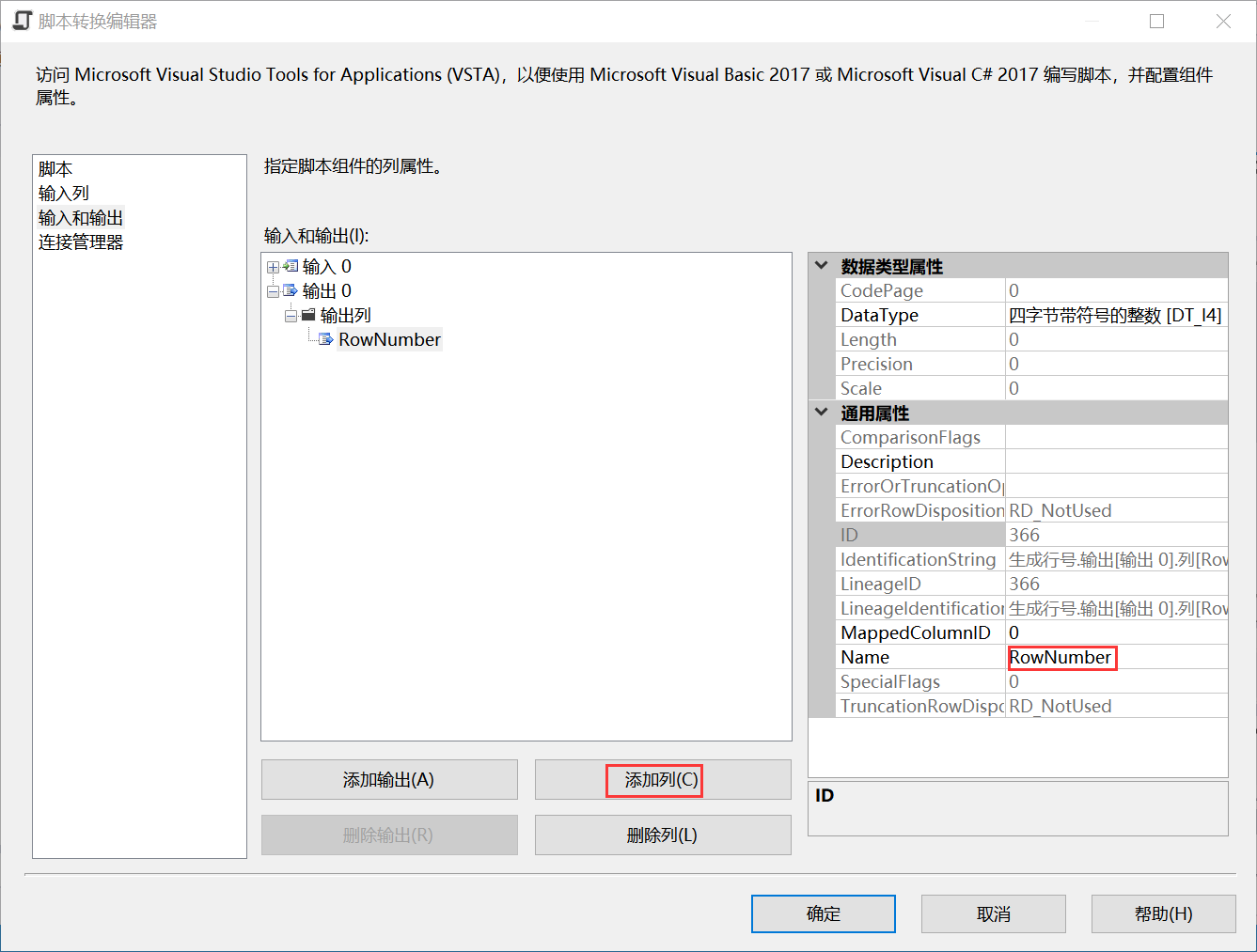
Task: Select the 输入 0 tree item
Action: tap(327, 266)
